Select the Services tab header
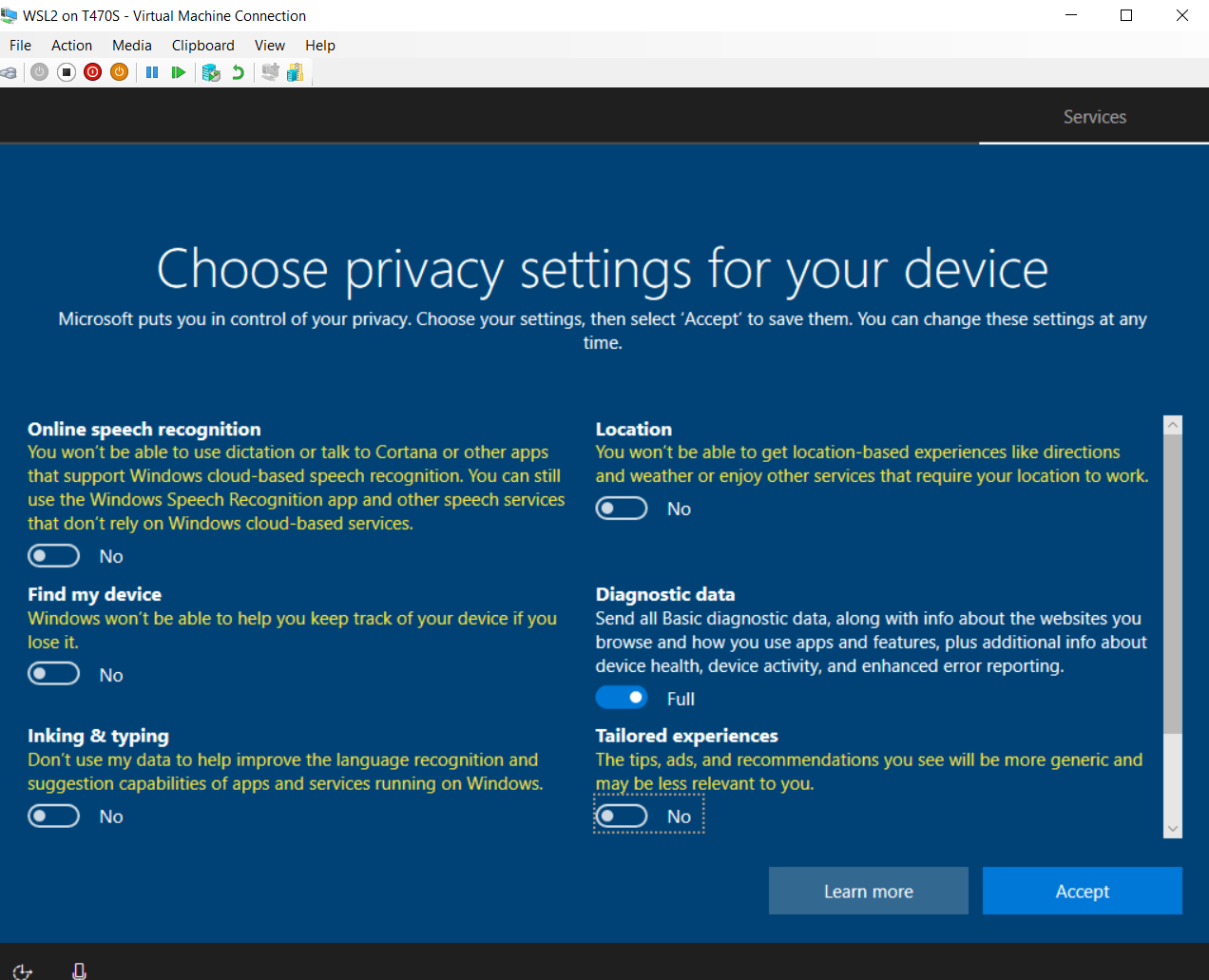 pyautogui.click(x=1094, y=117)
